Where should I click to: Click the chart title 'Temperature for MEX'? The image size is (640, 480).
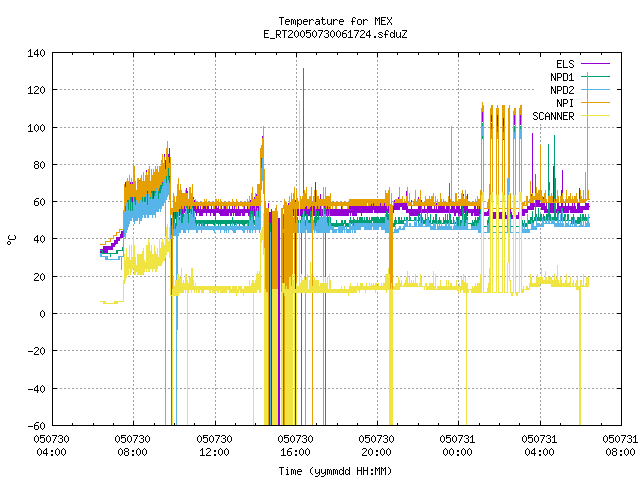[335, 21]
